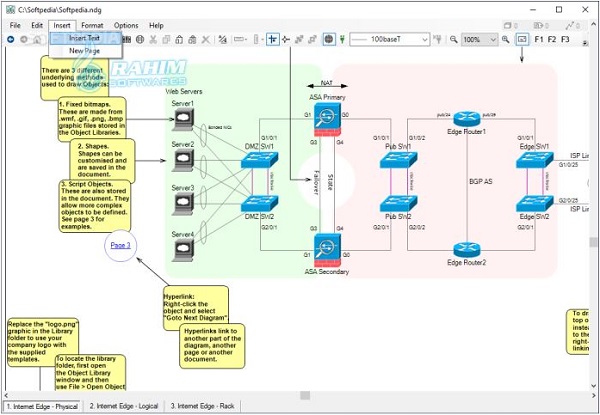Viewport: 600px width, 415px height.
Task: Toggle the highlighted picture view button
Action: click(521, 39)
